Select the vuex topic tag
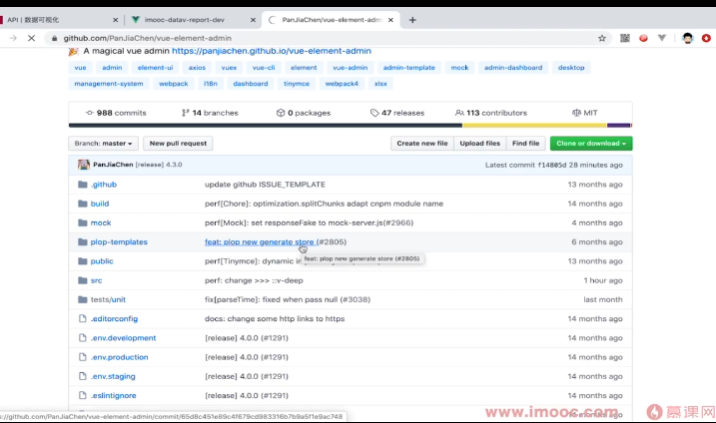 [x=229, y=68]
